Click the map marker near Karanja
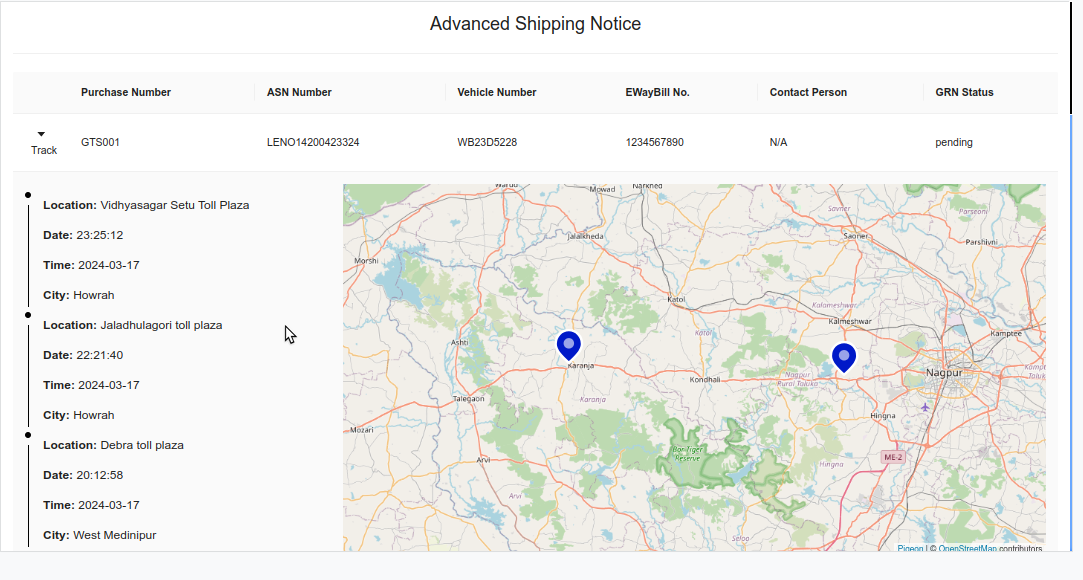This screenshot has height=580, width=1083. (x=568, y=346)
